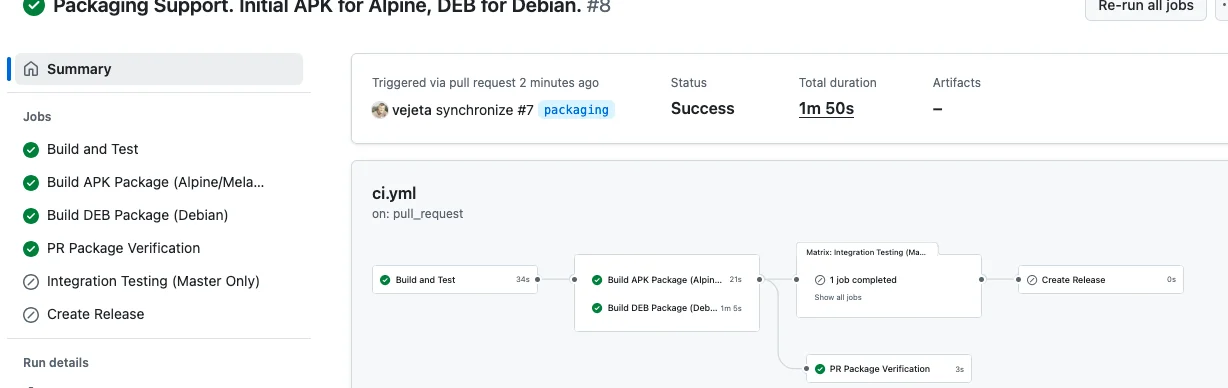
Task: Click the Build and Test graph node
Action: click(x=455, y=280)
